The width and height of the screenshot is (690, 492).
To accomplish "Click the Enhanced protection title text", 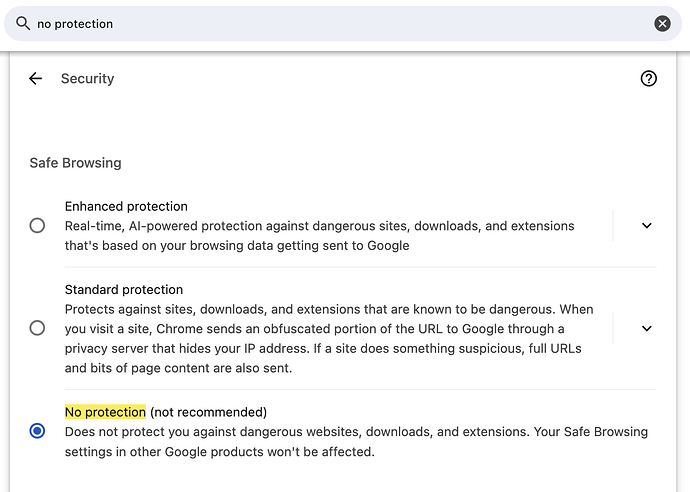I will tap(126, 206).
